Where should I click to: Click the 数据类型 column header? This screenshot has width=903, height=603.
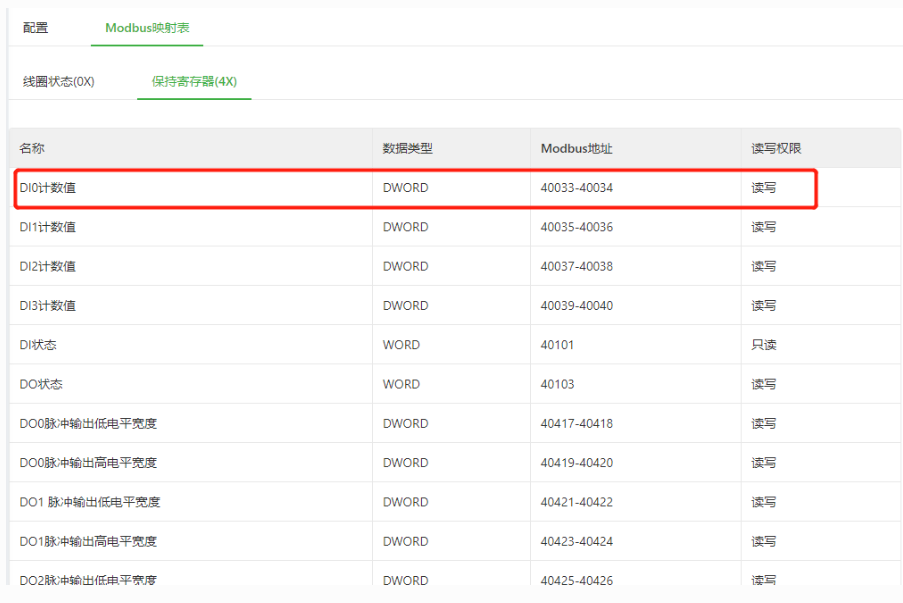point(408,149)
